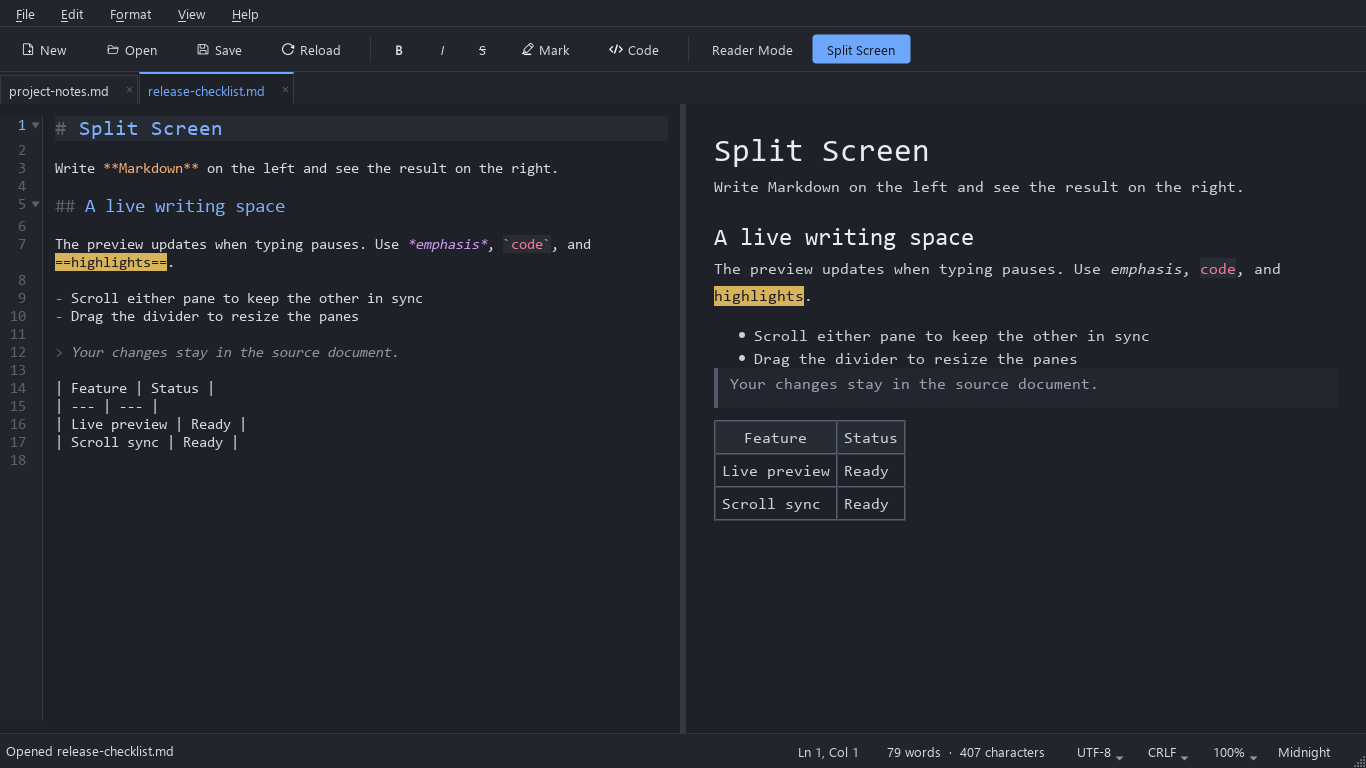
Task: Collapse the heading fold on line 1
Action: 36,125
